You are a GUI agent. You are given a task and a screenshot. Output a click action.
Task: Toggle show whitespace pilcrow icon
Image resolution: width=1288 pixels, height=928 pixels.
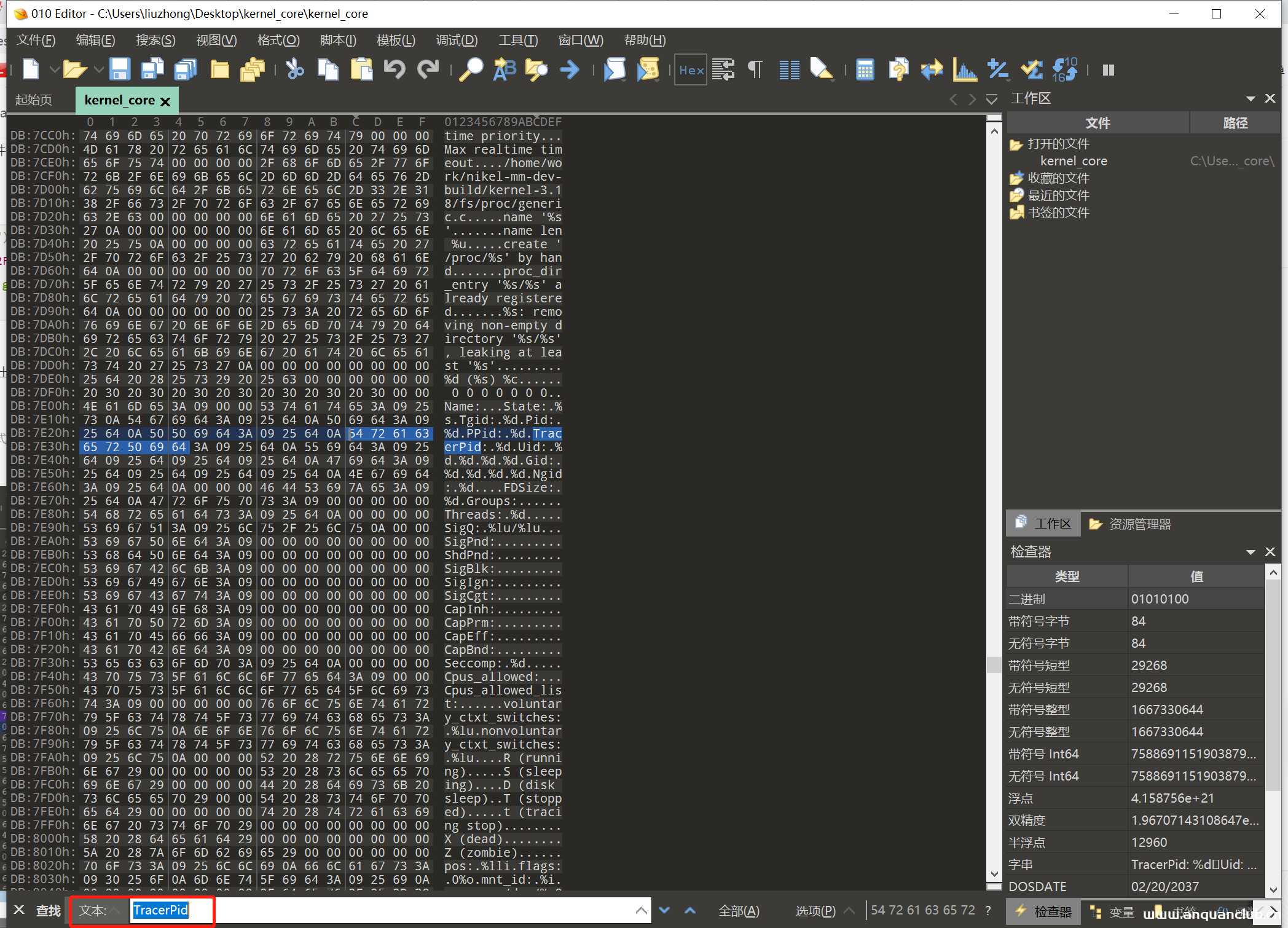tap(755, 69)
